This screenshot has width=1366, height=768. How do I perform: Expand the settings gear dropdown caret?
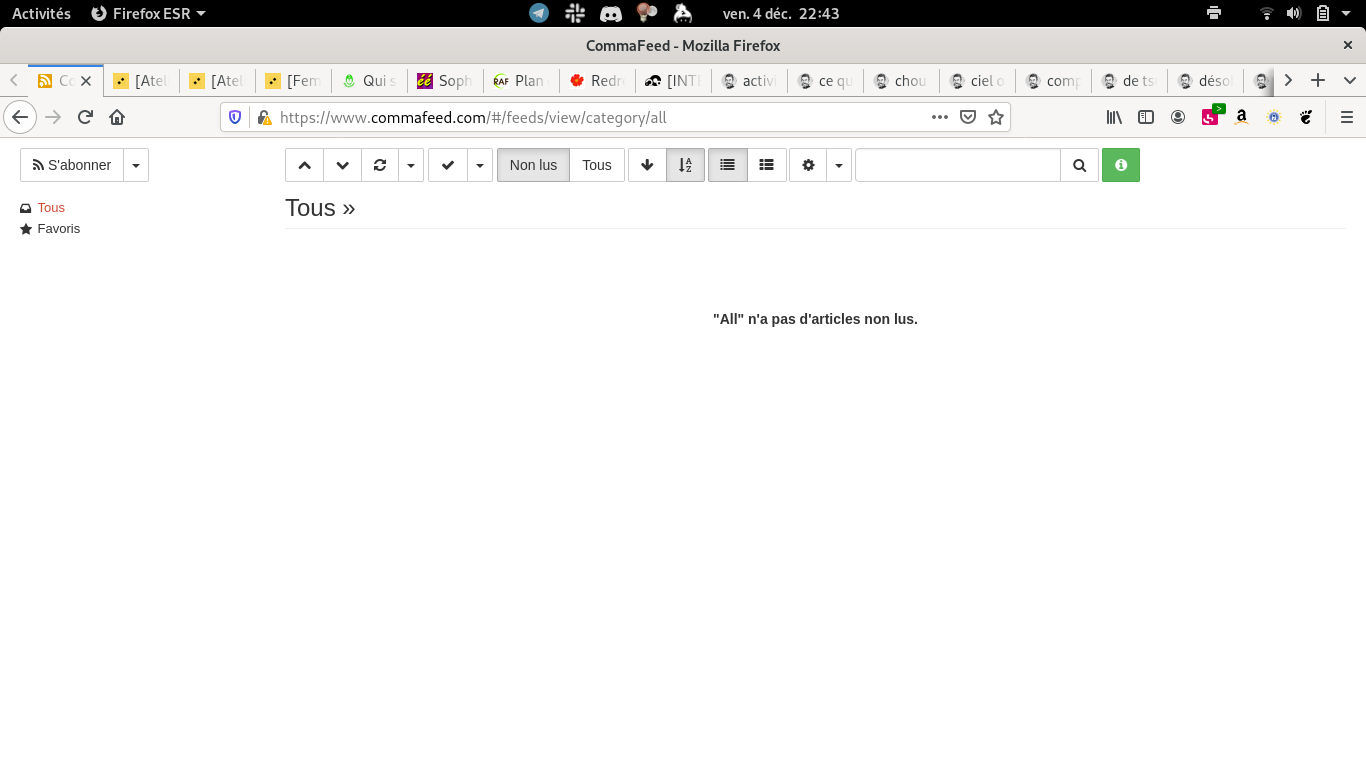pyautogui.click(x=839, y=165)
